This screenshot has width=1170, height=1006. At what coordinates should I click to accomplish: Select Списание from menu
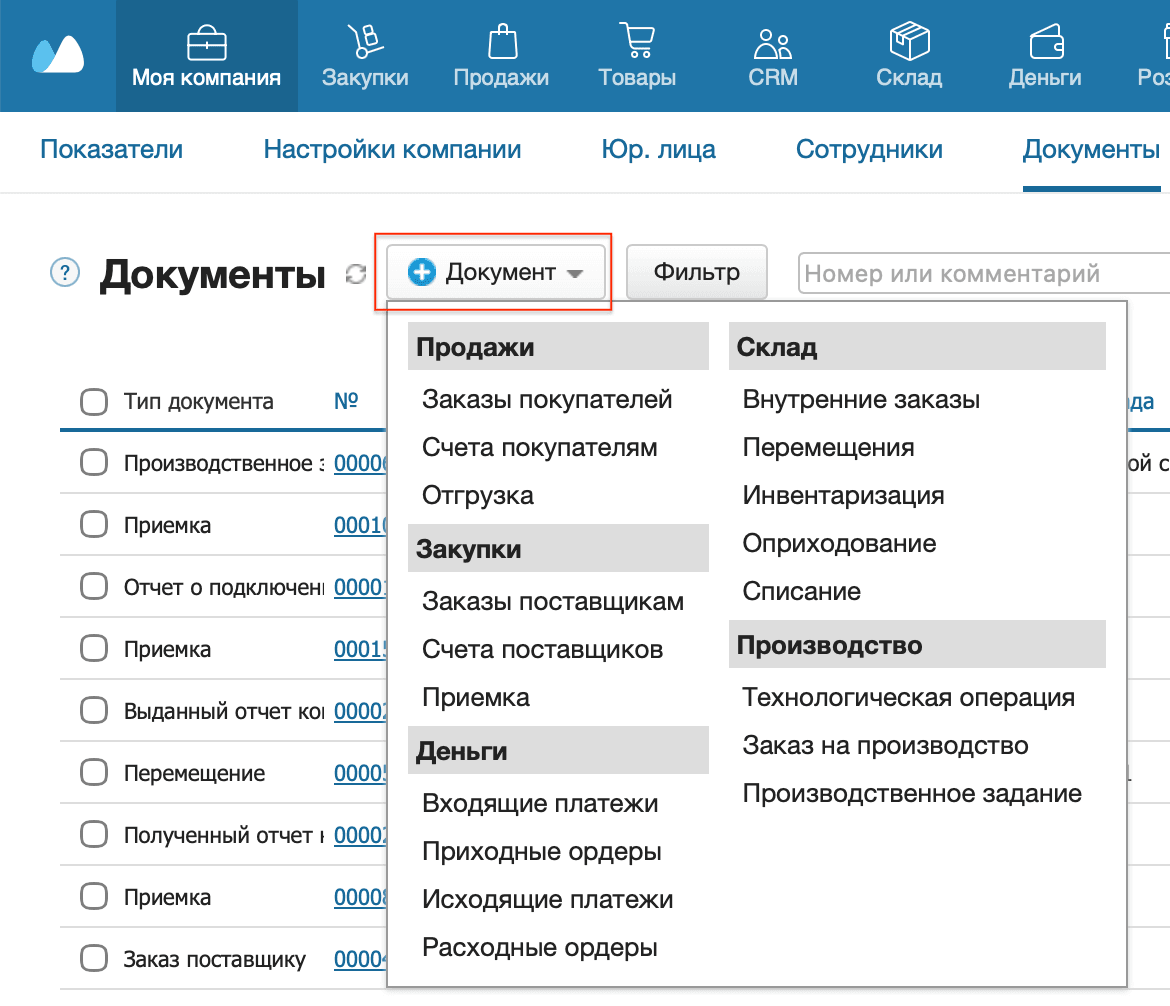click(x=801, y=591)
